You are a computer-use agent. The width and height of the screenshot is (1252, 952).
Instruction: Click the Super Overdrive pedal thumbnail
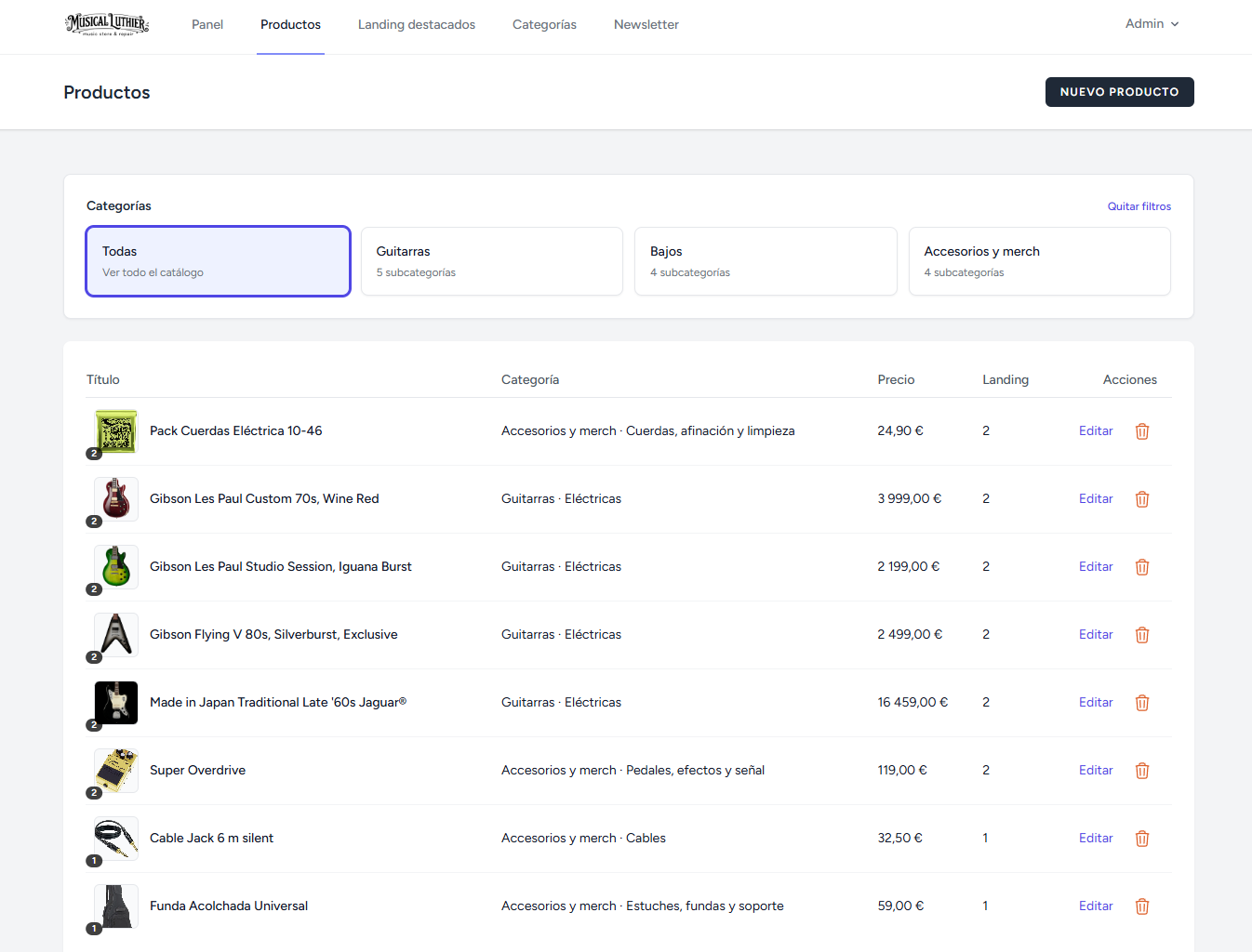click(x=116, y=771)
